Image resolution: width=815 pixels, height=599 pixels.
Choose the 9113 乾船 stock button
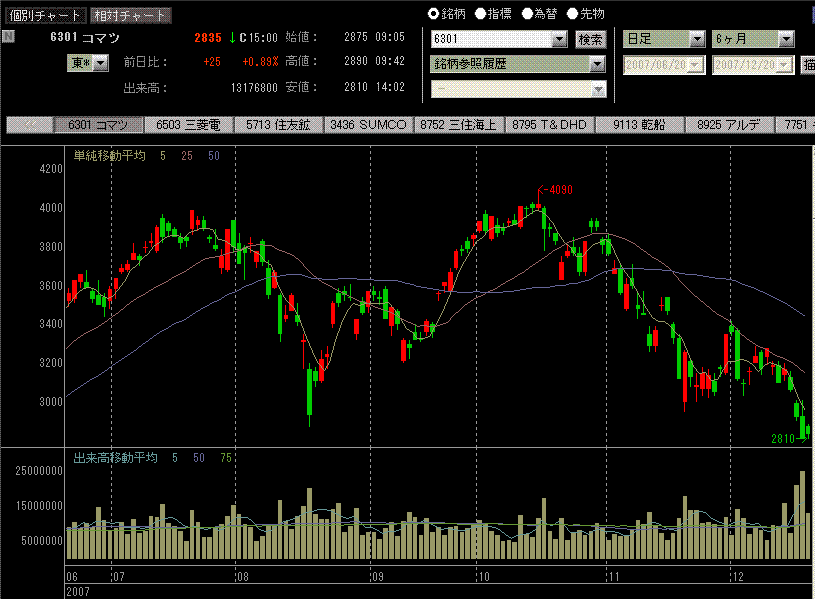(638, 125)
